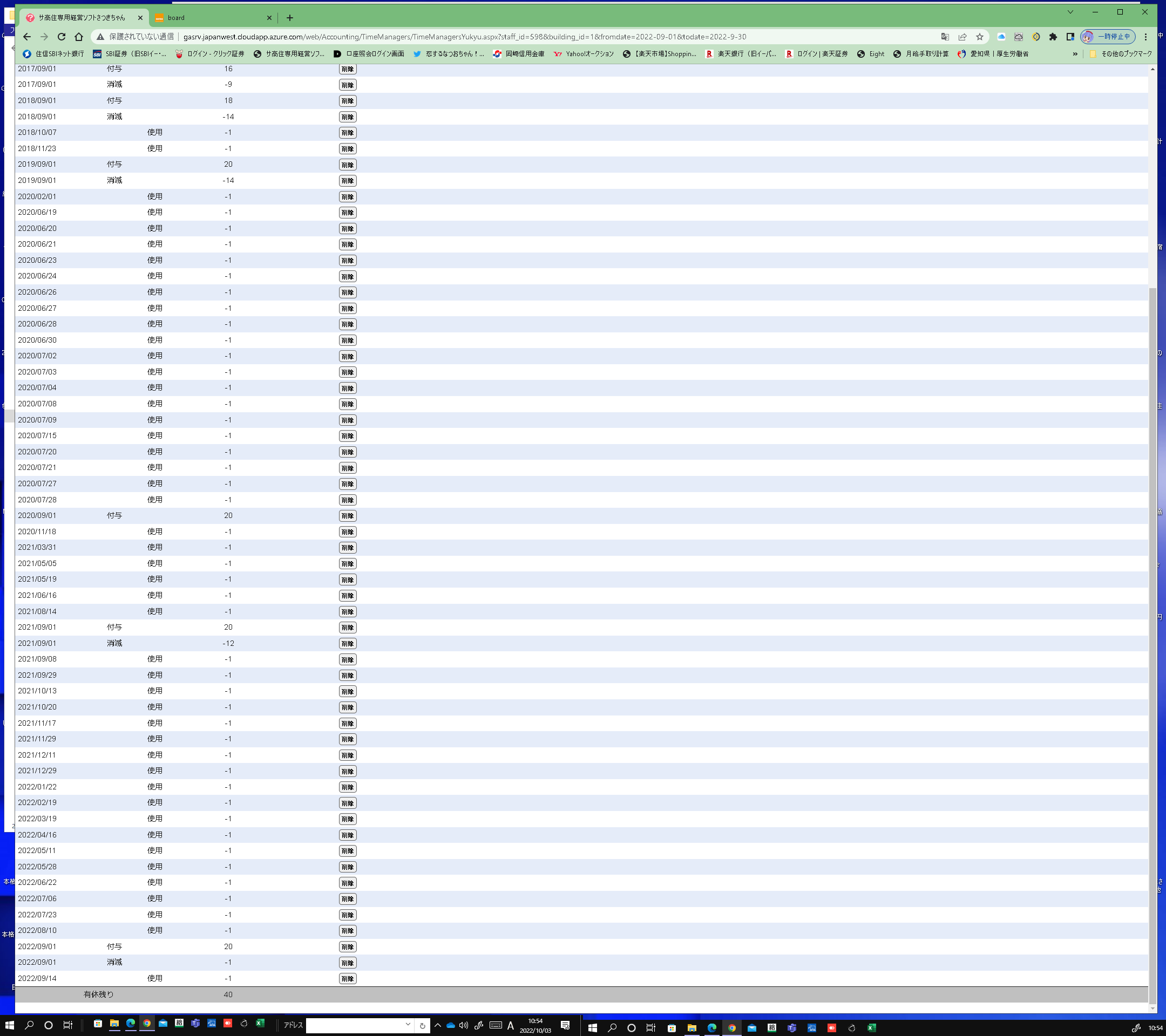Open a new browser tab
Viewport: 1166px width, 1036px height.
290,18
